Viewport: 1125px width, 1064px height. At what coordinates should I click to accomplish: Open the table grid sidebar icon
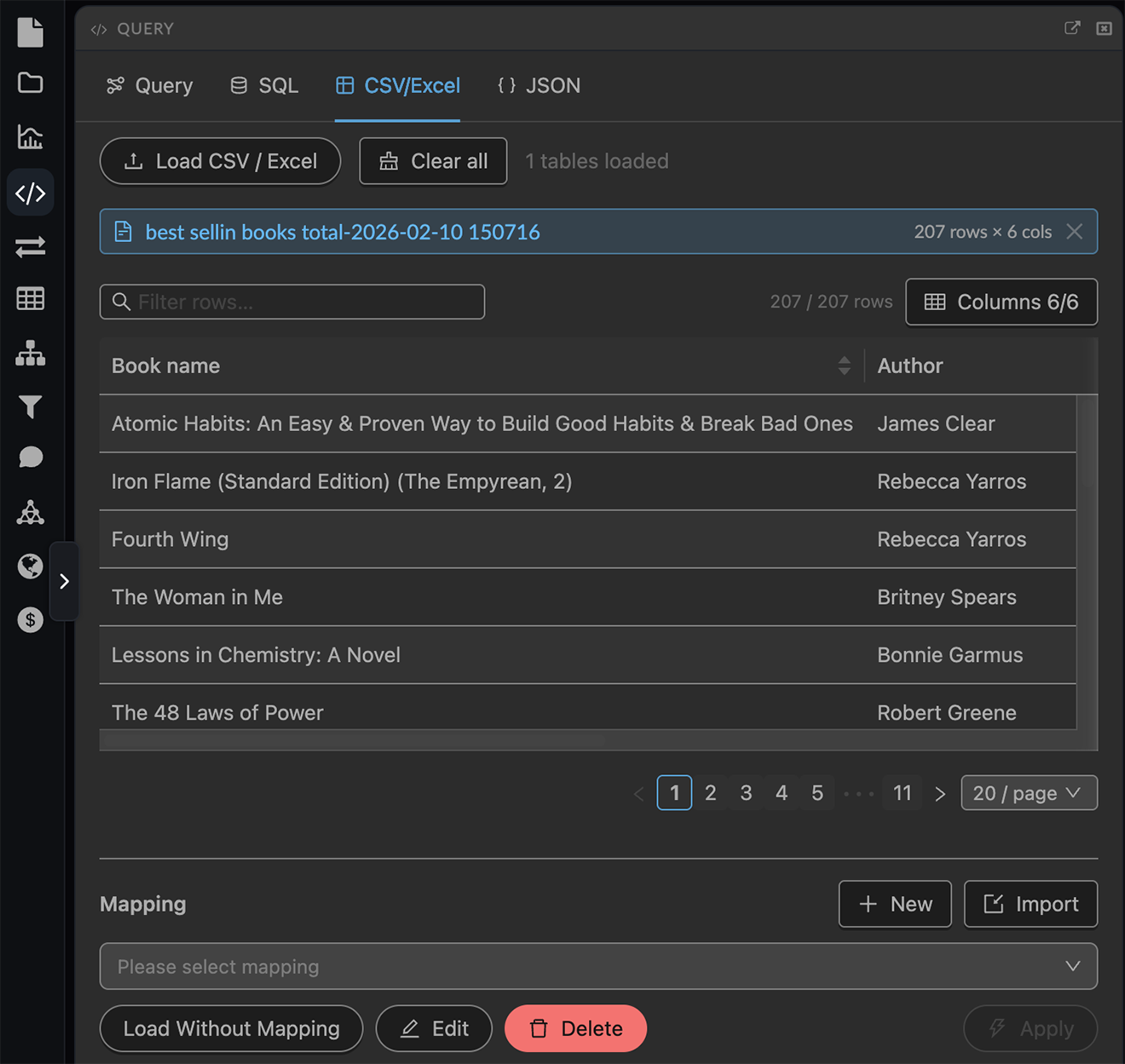tap(30, 299)
